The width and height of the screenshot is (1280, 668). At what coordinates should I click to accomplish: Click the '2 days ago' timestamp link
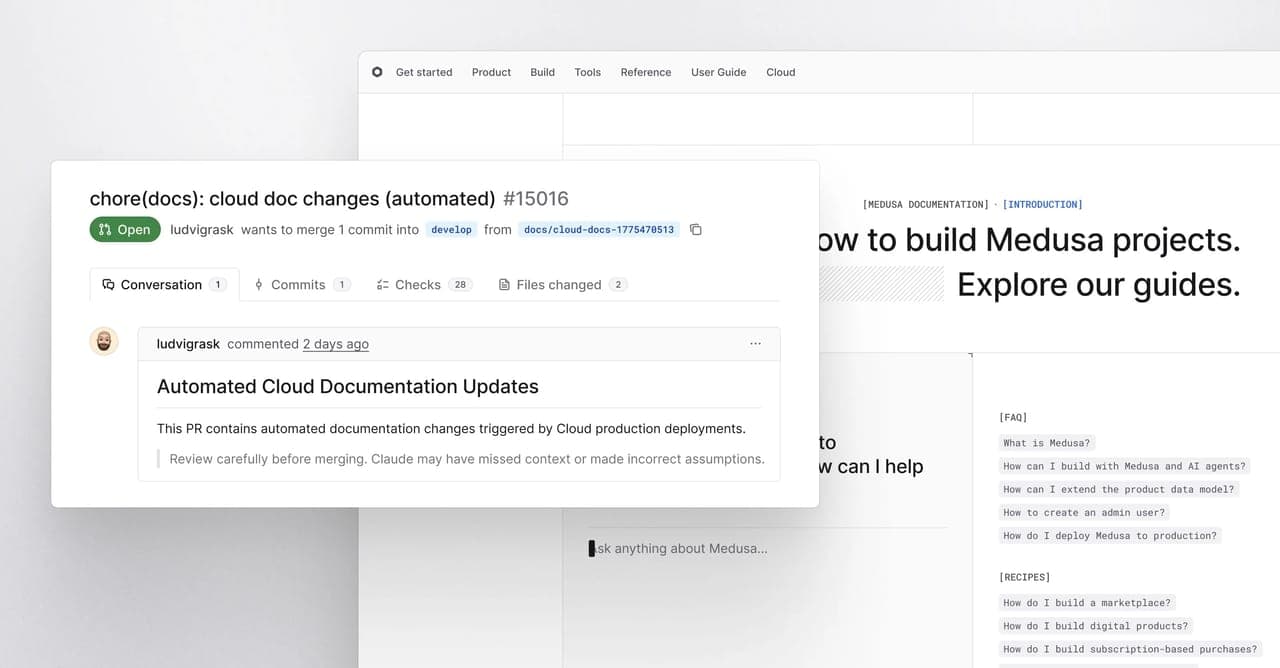click(x=336, y=344)
